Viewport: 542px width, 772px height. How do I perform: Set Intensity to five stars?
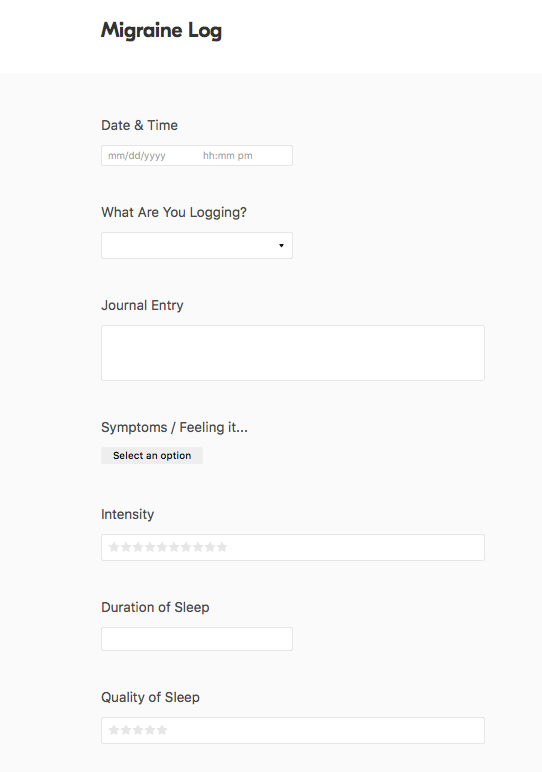point(162,547)
